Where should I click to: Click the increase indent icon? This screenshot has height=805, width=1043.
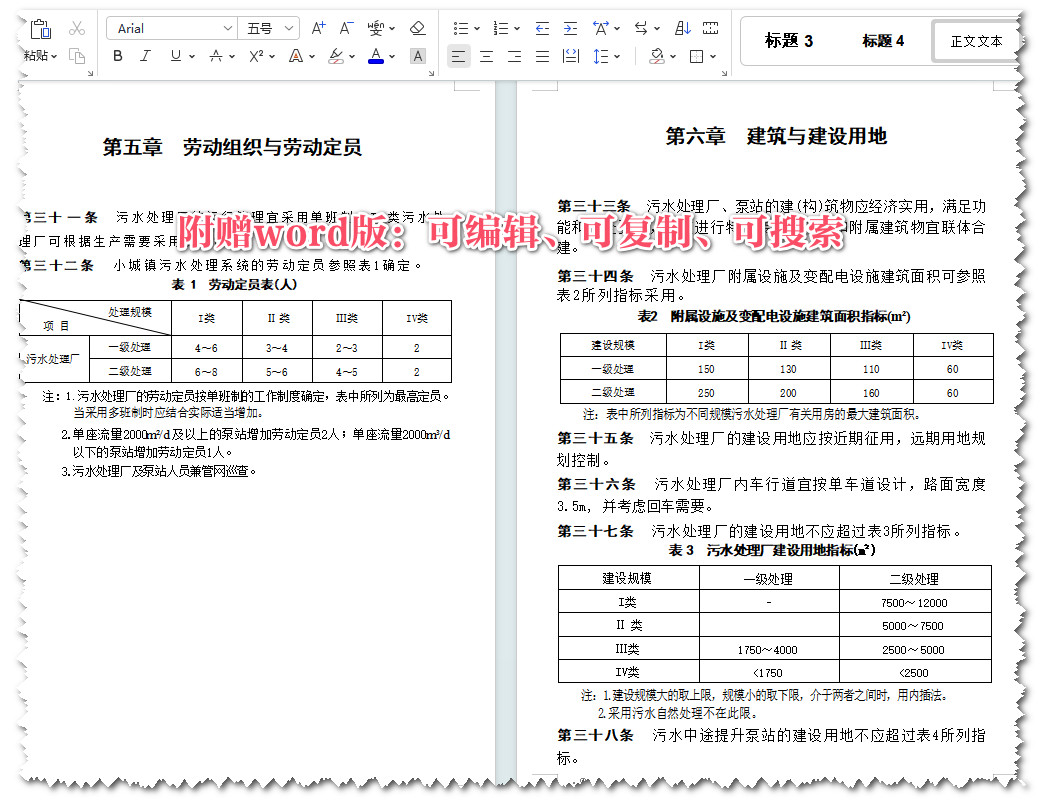[x=570, y=28]
